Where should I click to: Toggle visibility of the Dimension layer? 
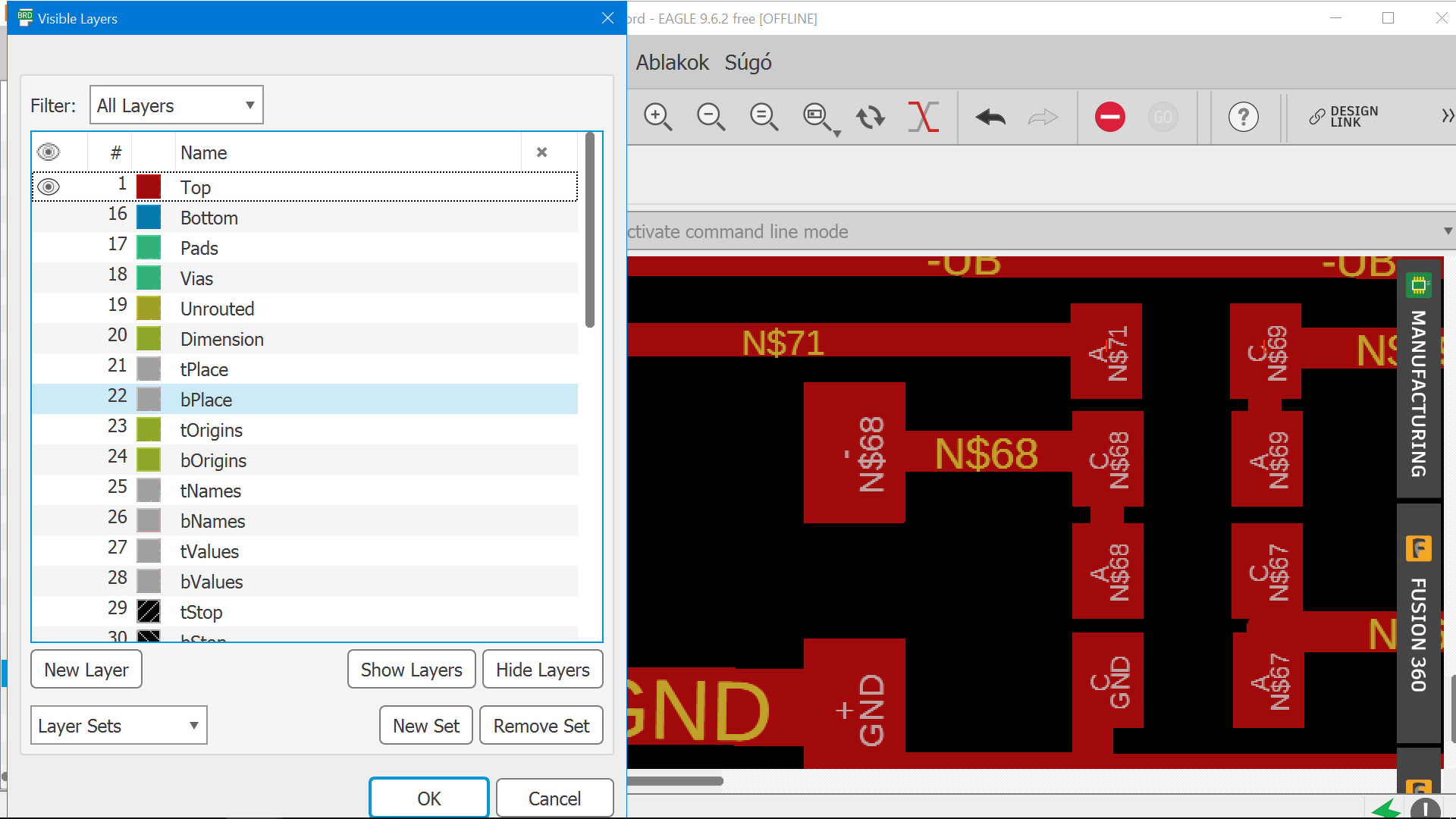click(x=49, y=338)
